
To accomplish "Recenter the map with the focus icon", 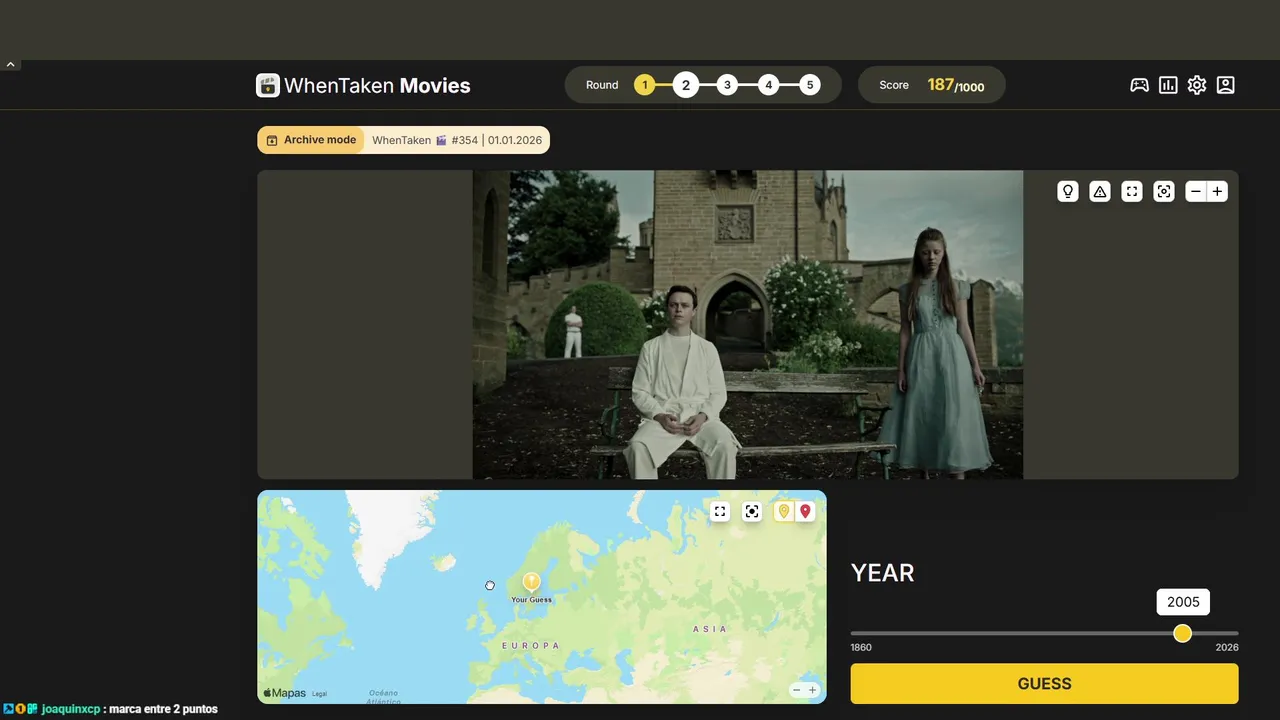I will coord(752,512).
